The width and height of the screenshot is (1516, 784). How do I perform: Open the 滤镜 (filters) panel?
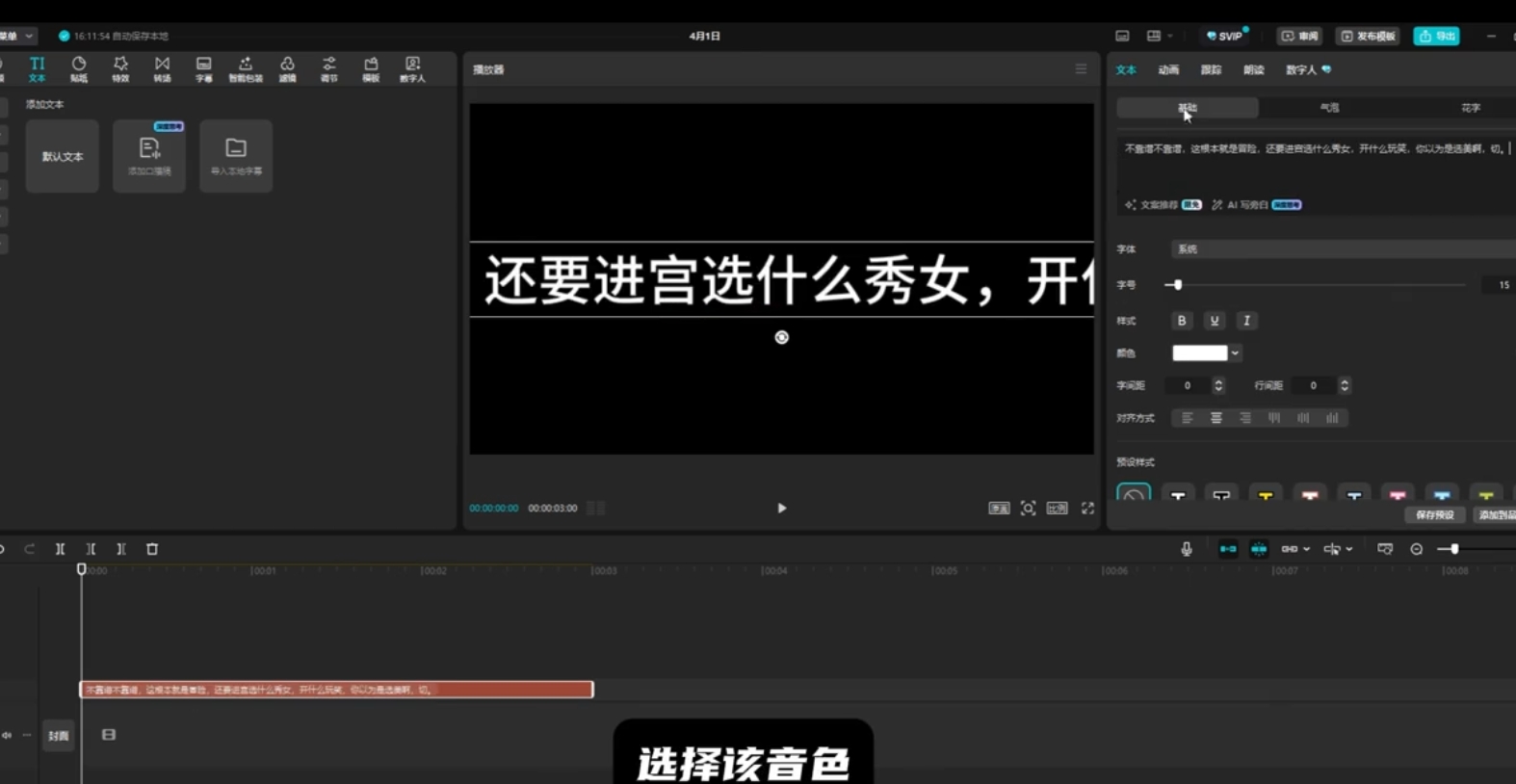click(x=287, y=68)
